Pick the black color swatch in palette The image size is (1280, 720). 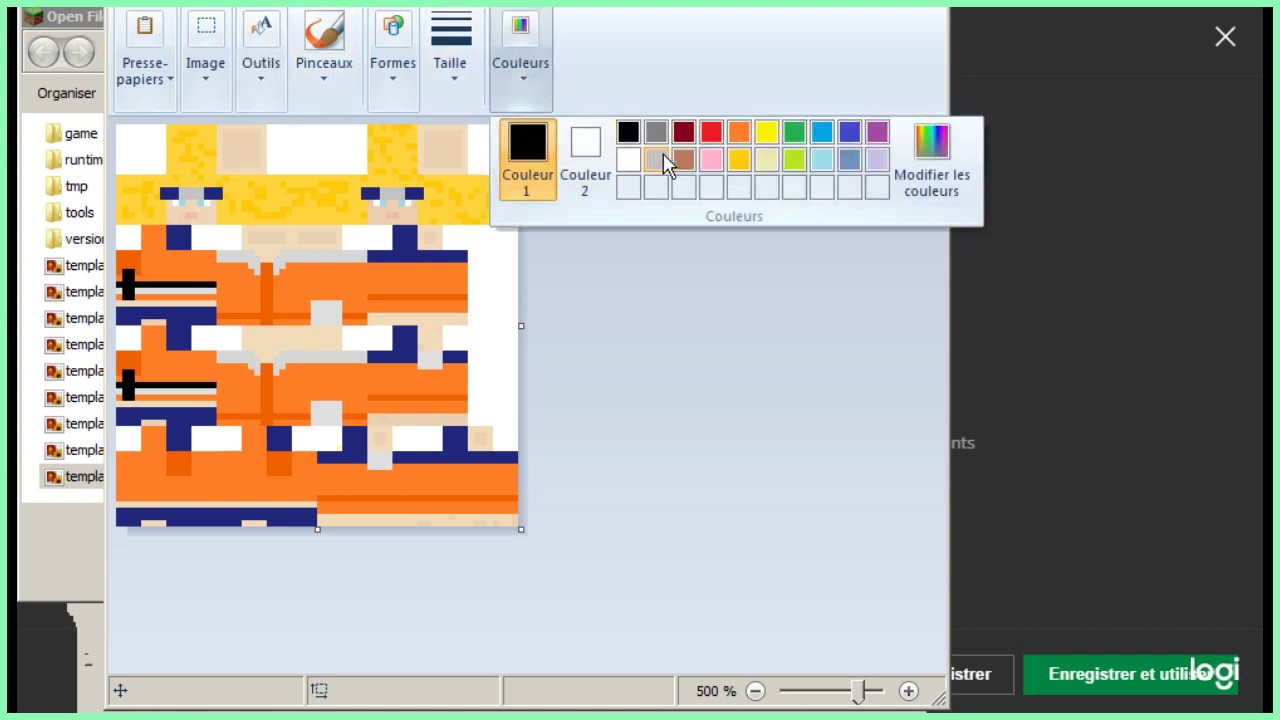(x=628, y=132)
